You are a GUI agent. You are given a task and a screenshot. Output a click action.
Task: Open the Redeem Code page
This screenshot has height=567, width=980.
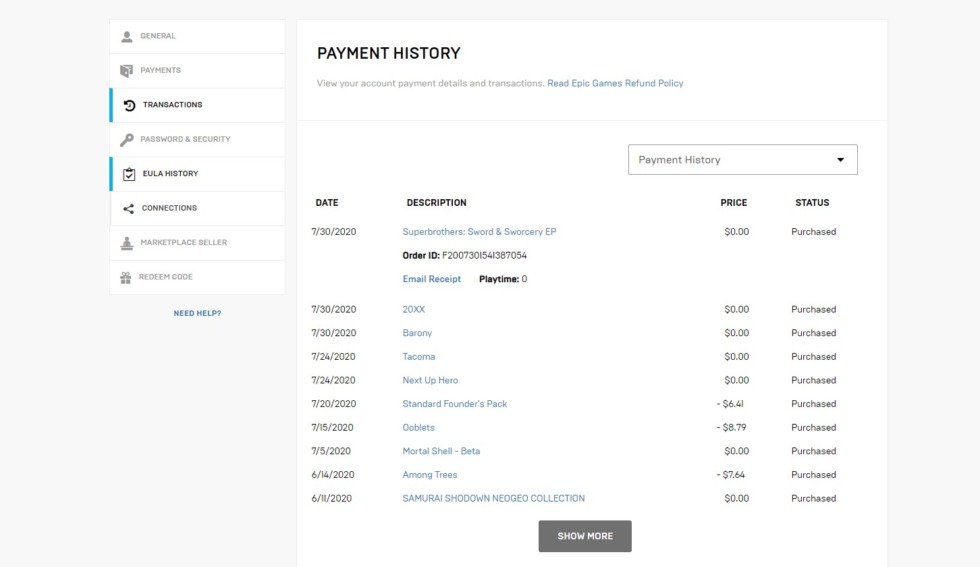pyautogui.click(x=198, y=277)
